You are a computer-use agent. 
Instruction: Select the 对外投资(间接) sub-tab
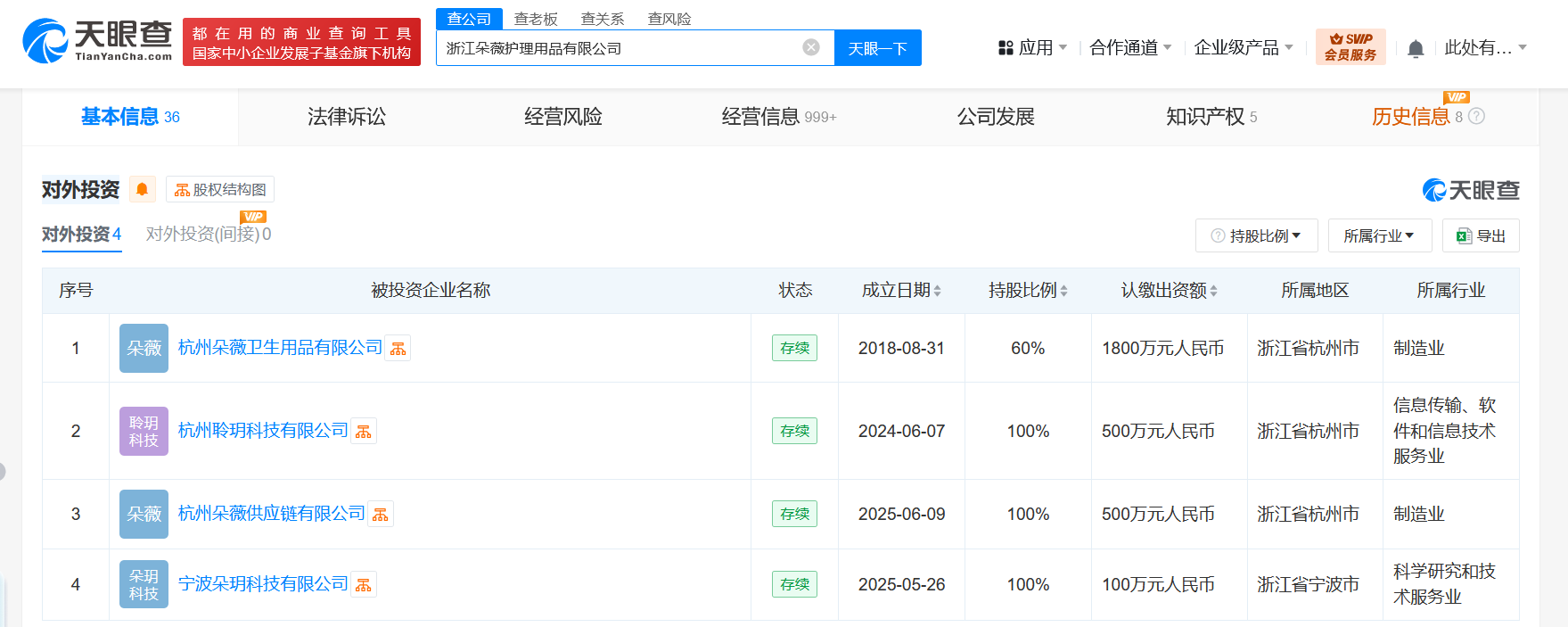(209, 235)
